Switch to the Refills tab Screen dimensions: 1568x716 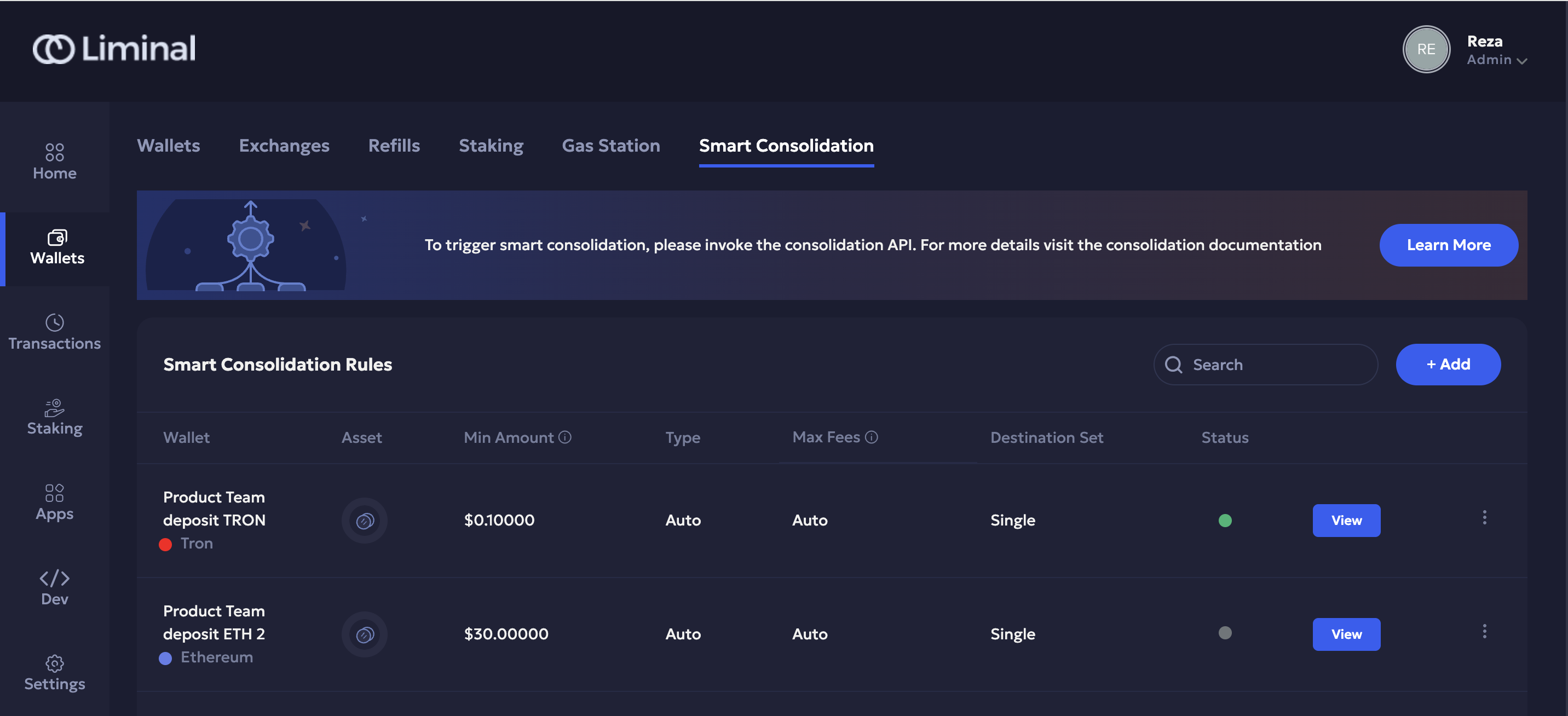click(x=394, y=146)
